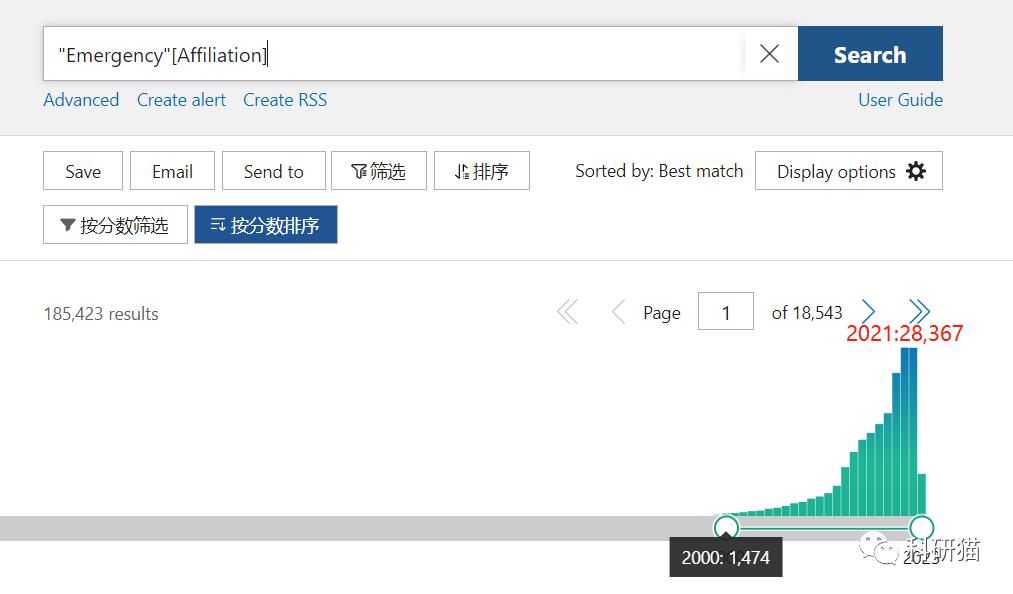
Task: Open the Advanced search link
Action: click(x=81, y=100)
